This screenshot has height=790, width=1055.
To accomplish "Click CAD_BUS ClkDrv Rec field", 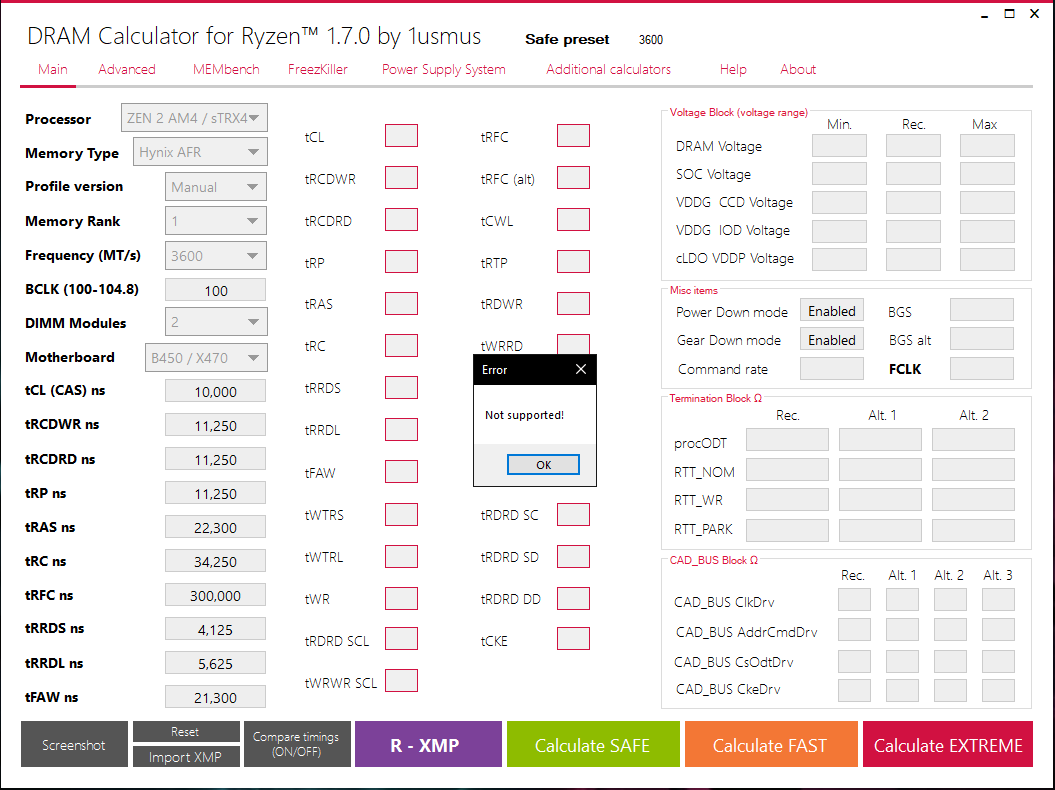I will [x=854, y=600].
